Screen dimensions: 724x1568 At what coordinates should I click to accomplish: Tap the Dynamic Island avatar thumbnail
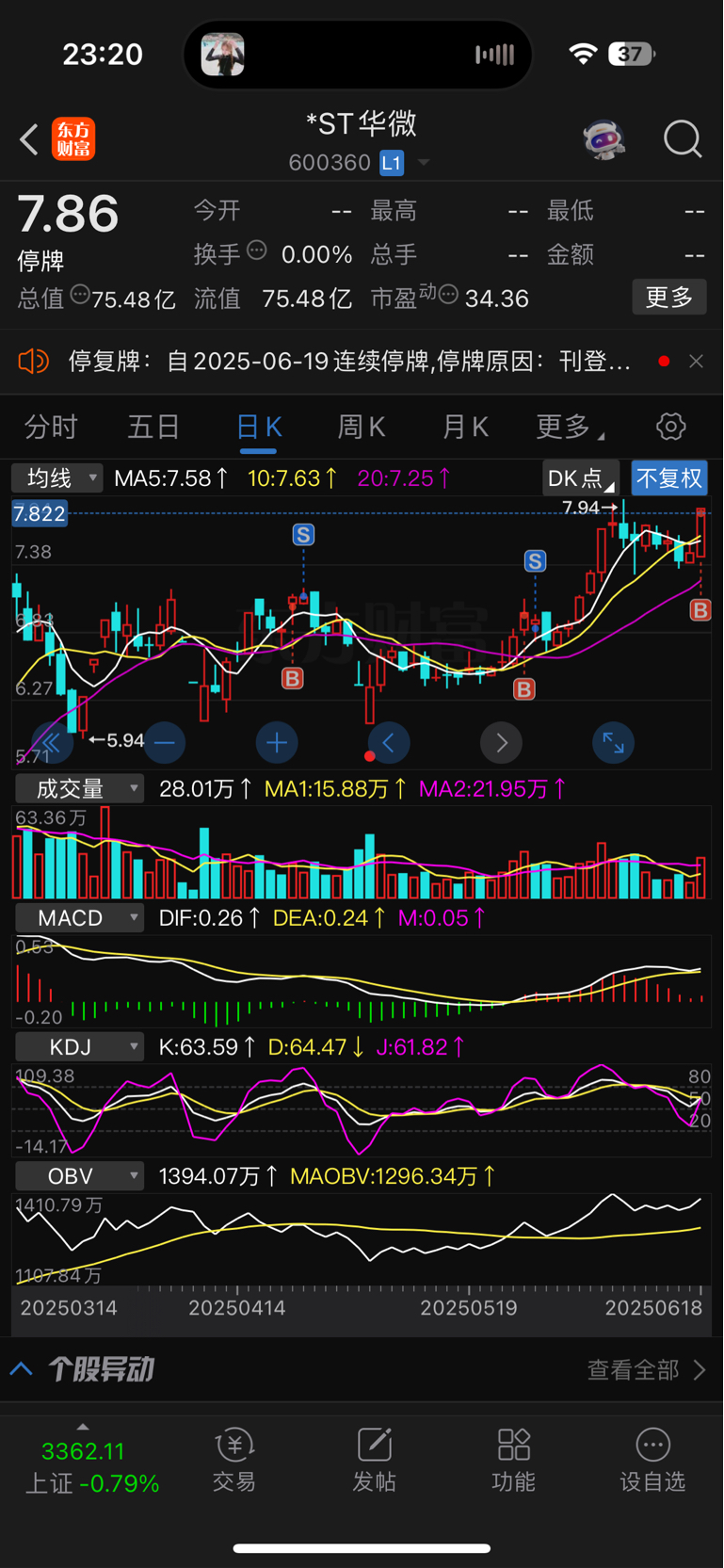[223, 54]
